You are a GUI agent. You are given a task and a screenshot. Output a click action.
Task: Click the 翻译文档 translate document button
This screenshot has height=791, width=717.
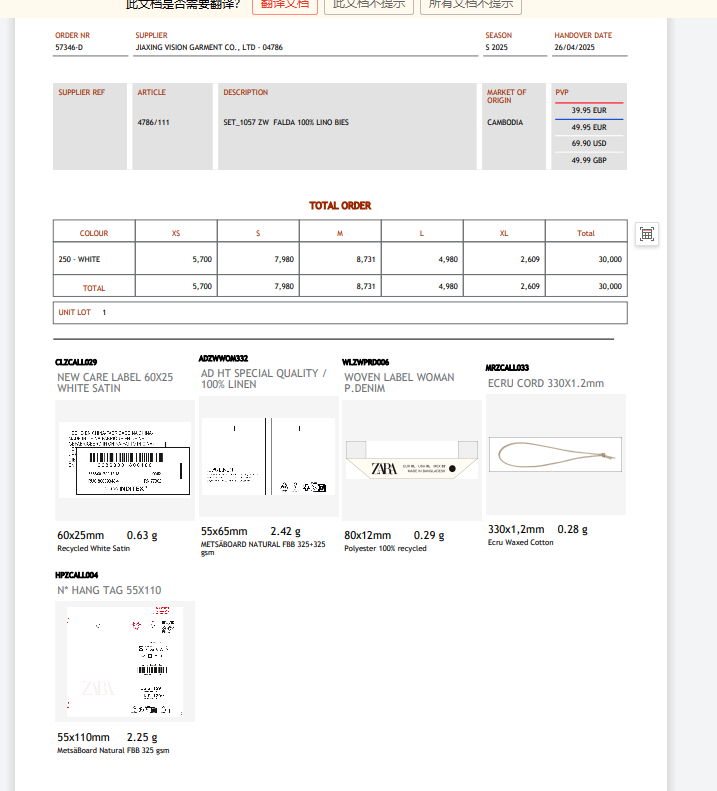[x=285, y=4]
